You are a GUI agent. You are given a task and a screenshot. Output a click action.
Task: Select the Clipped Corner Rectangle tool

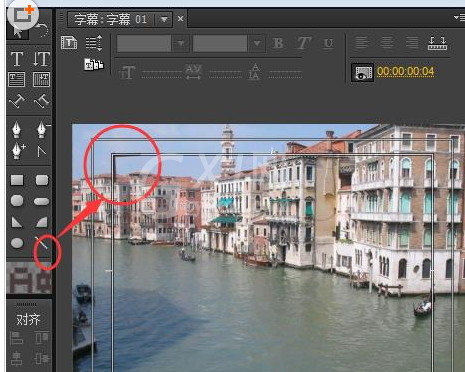click(17, 201)
